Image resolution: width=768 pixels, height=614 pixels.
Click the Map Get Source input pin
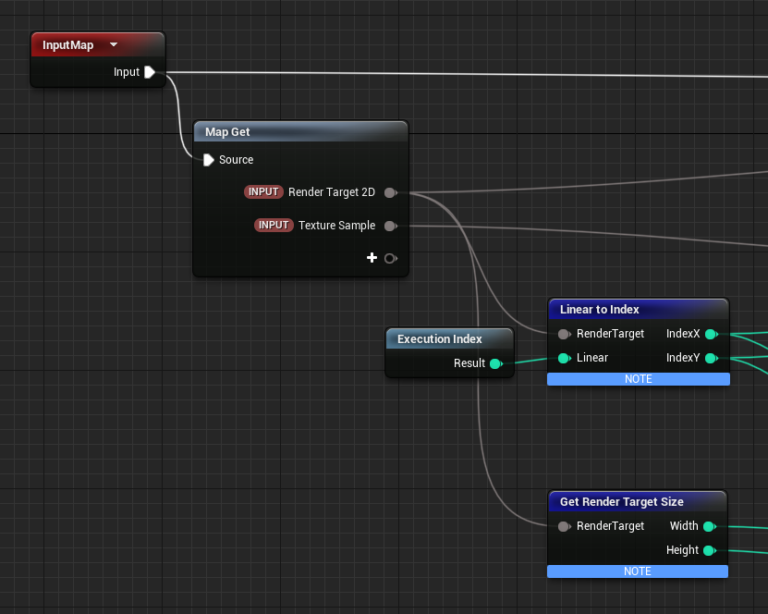point(209,160)
